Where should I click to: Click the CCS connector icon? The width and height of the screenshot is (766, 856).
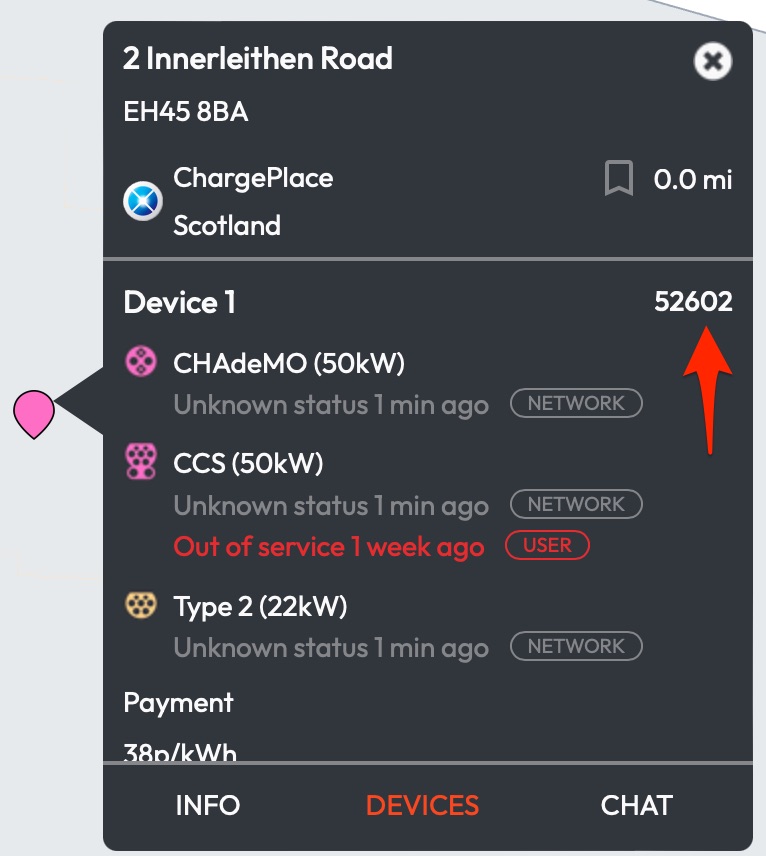140,462
